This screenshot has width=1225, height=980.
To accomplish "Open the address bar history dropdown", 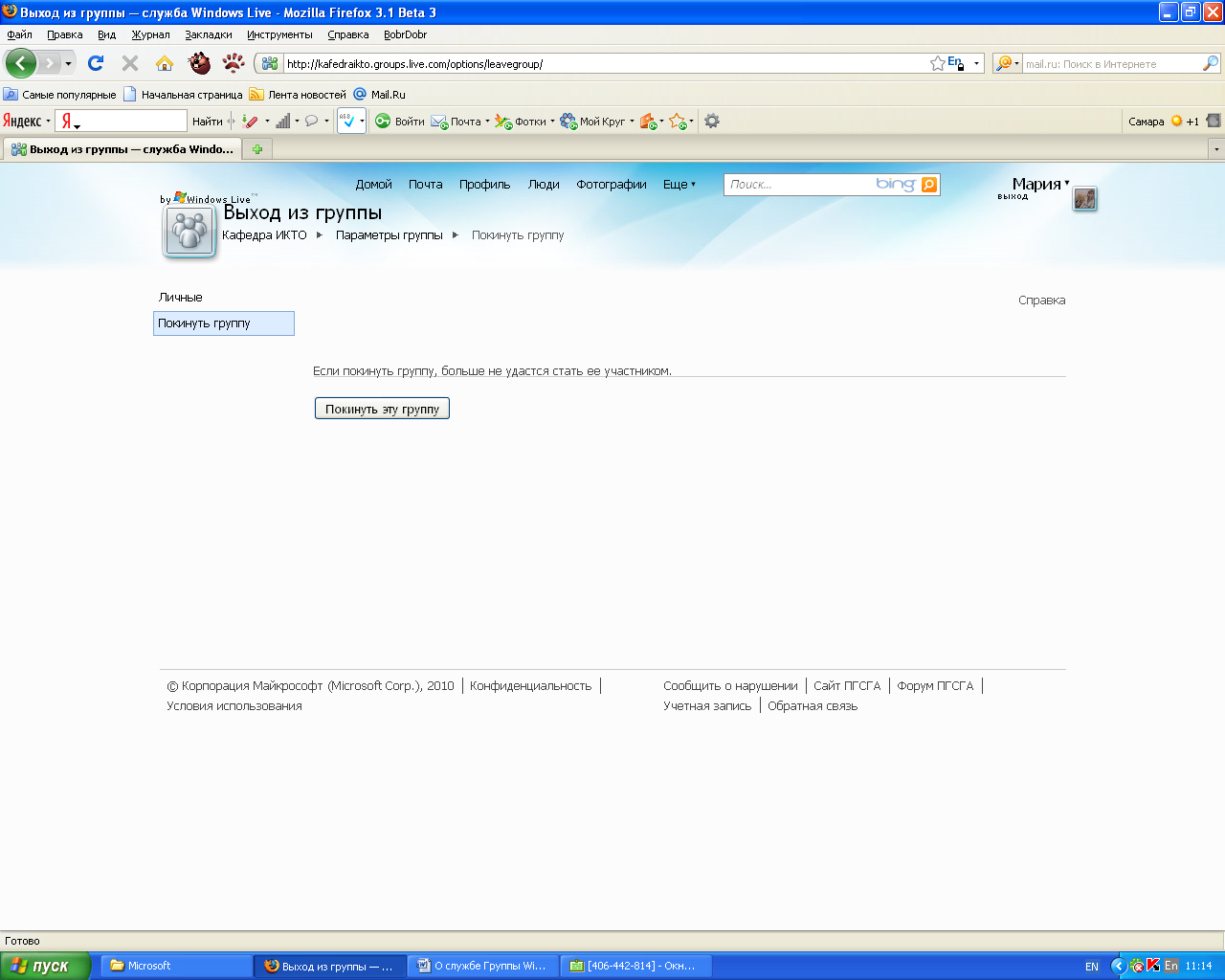I will (x=976, y=64).
